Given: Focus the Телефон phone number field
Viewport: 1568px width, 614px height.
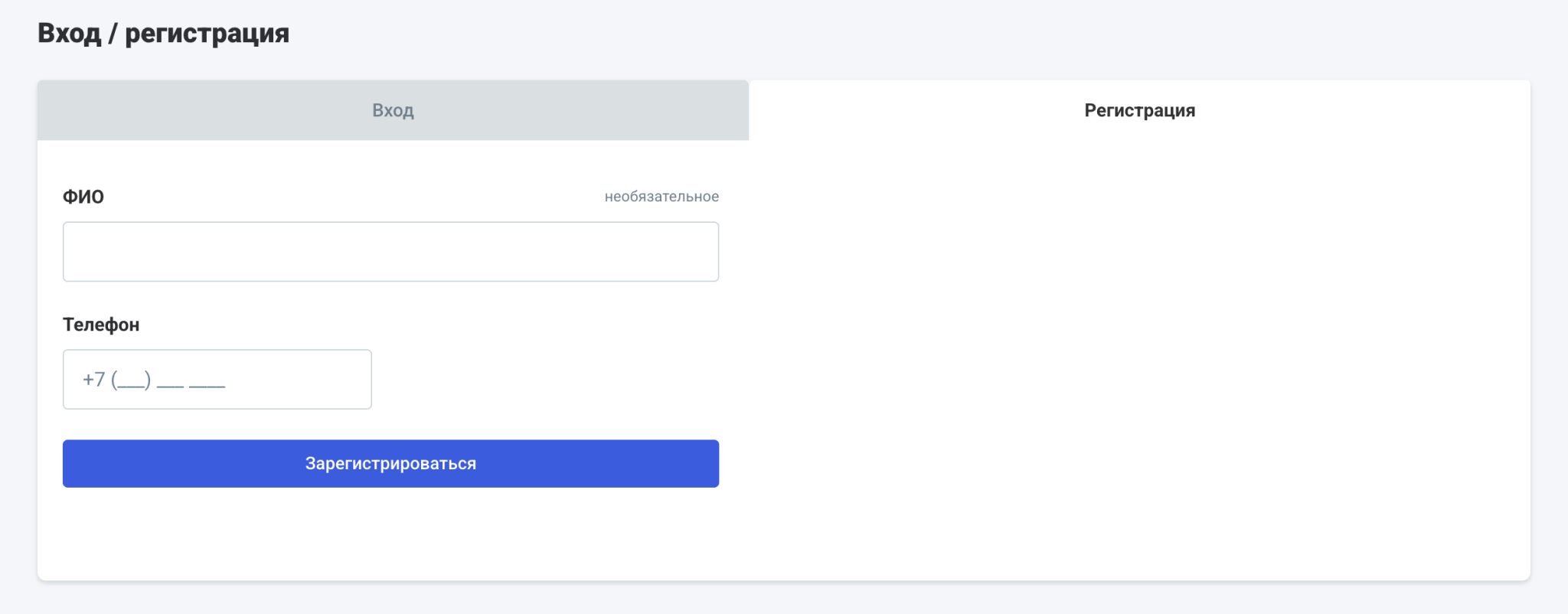Looking at the screenshot, I should click(217, 380).
